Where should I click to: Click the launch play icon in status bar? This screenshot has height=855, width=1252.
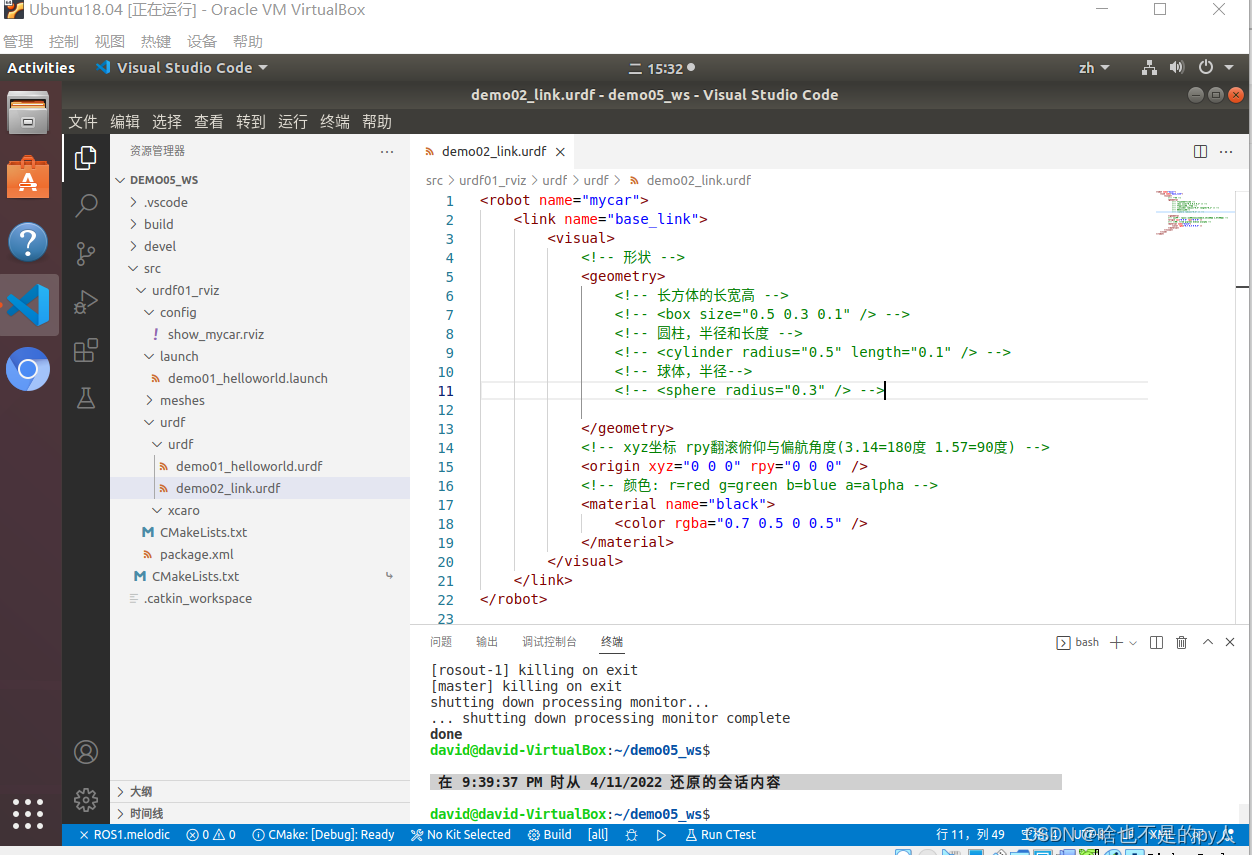click(661, 835)
